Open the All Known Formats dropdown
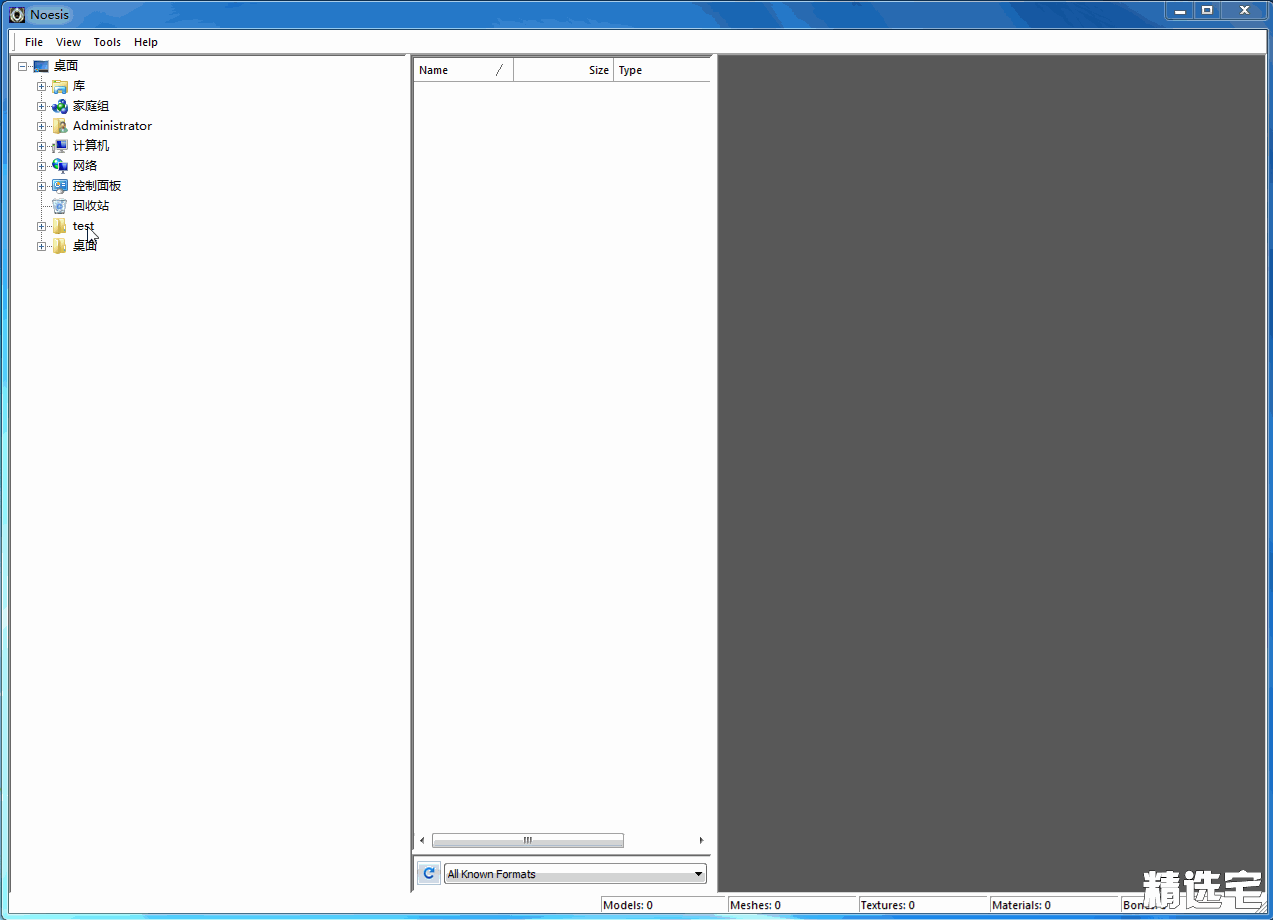1273x920 pixels. click(x=575, y=874)
